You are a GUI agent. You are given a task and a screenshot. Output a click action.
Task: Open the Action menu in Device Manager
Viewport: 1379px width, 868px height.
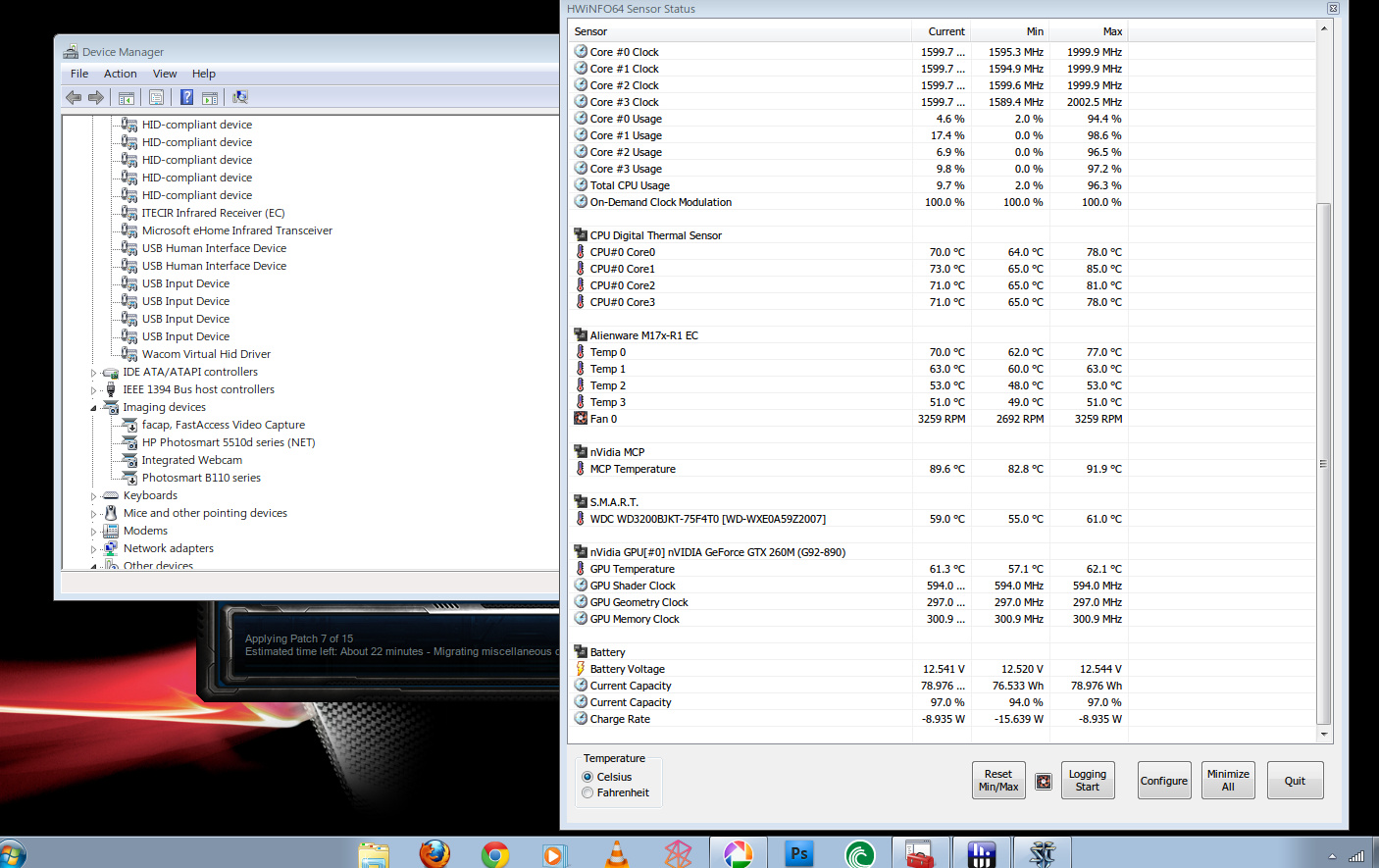click(121, 74)
